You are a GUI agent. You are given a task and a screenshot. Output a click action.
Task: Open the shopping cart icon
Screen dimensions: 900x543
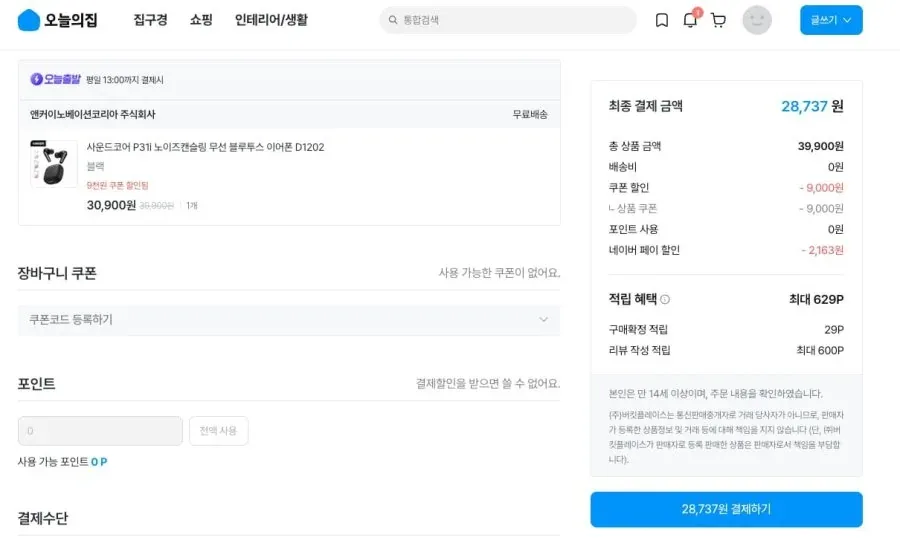(x=718, y=20)
